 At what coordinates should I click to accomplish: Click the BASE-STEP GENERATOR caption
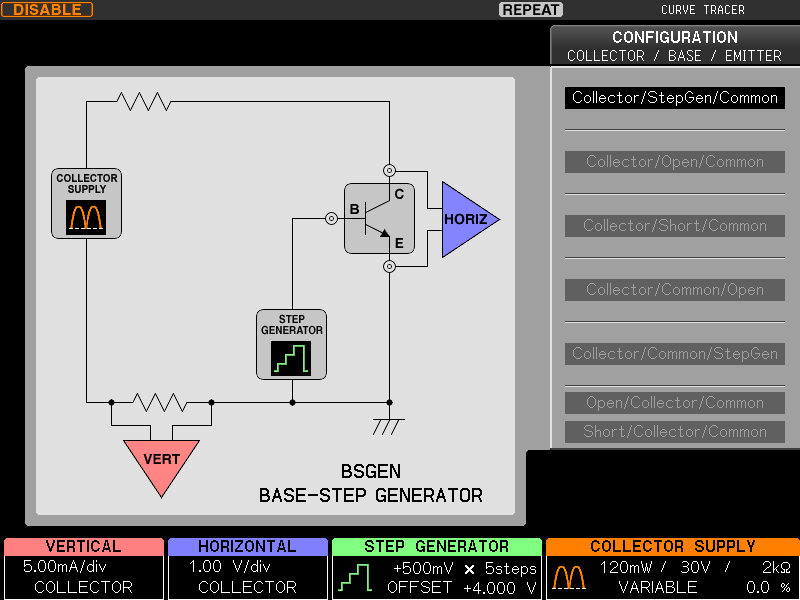pyautogui.click(x=371, y=495)
